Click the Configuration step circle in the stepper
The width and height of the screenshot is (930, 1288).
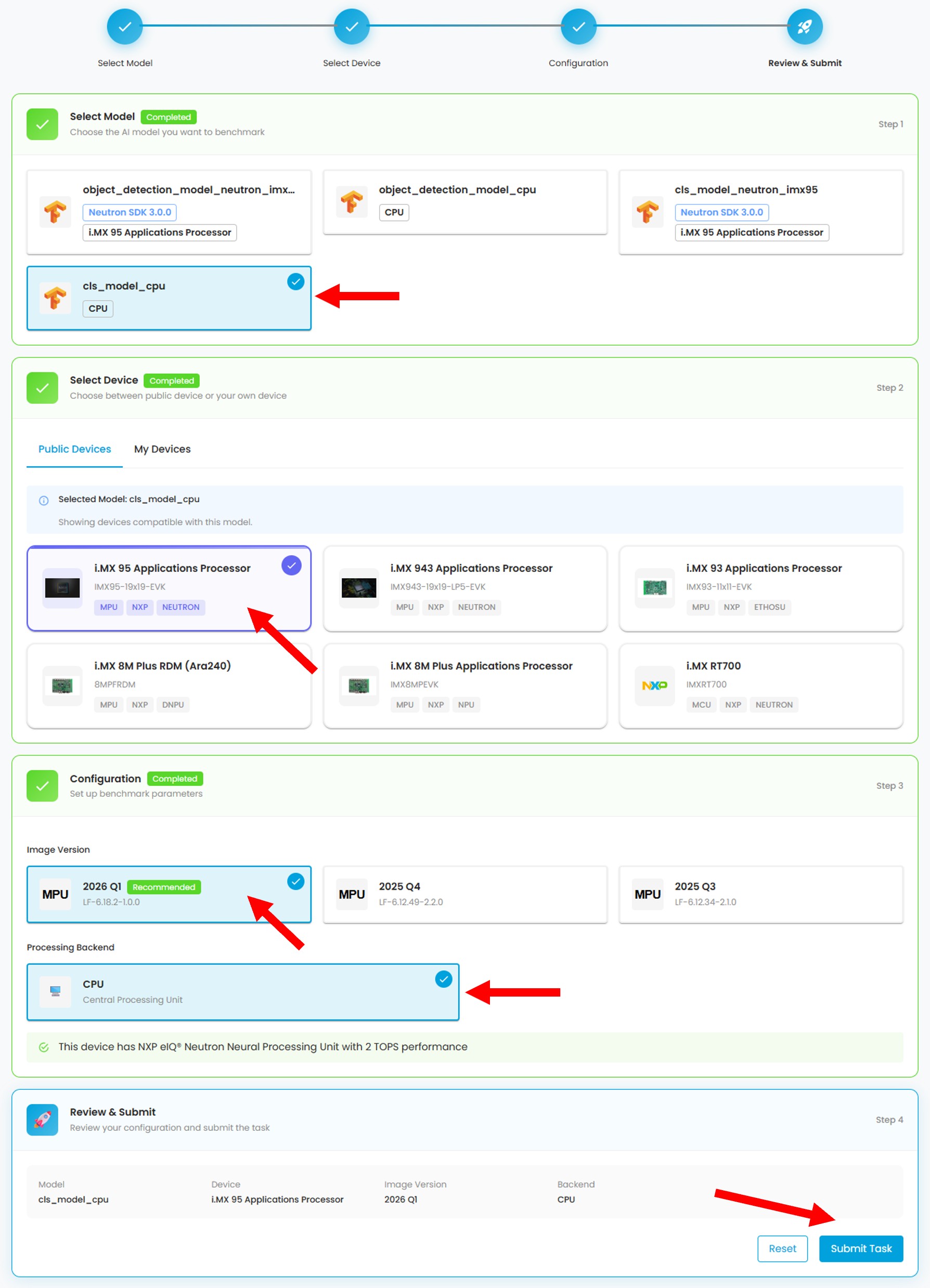pos(578,26)
